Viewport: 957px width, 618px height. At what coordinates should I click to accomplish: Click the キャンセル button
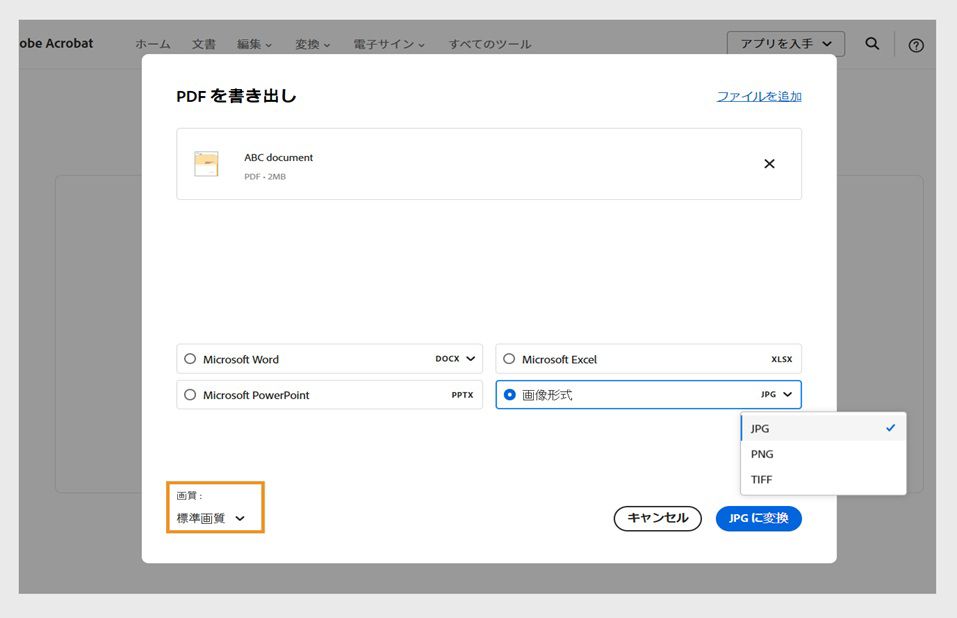[657, 518]
